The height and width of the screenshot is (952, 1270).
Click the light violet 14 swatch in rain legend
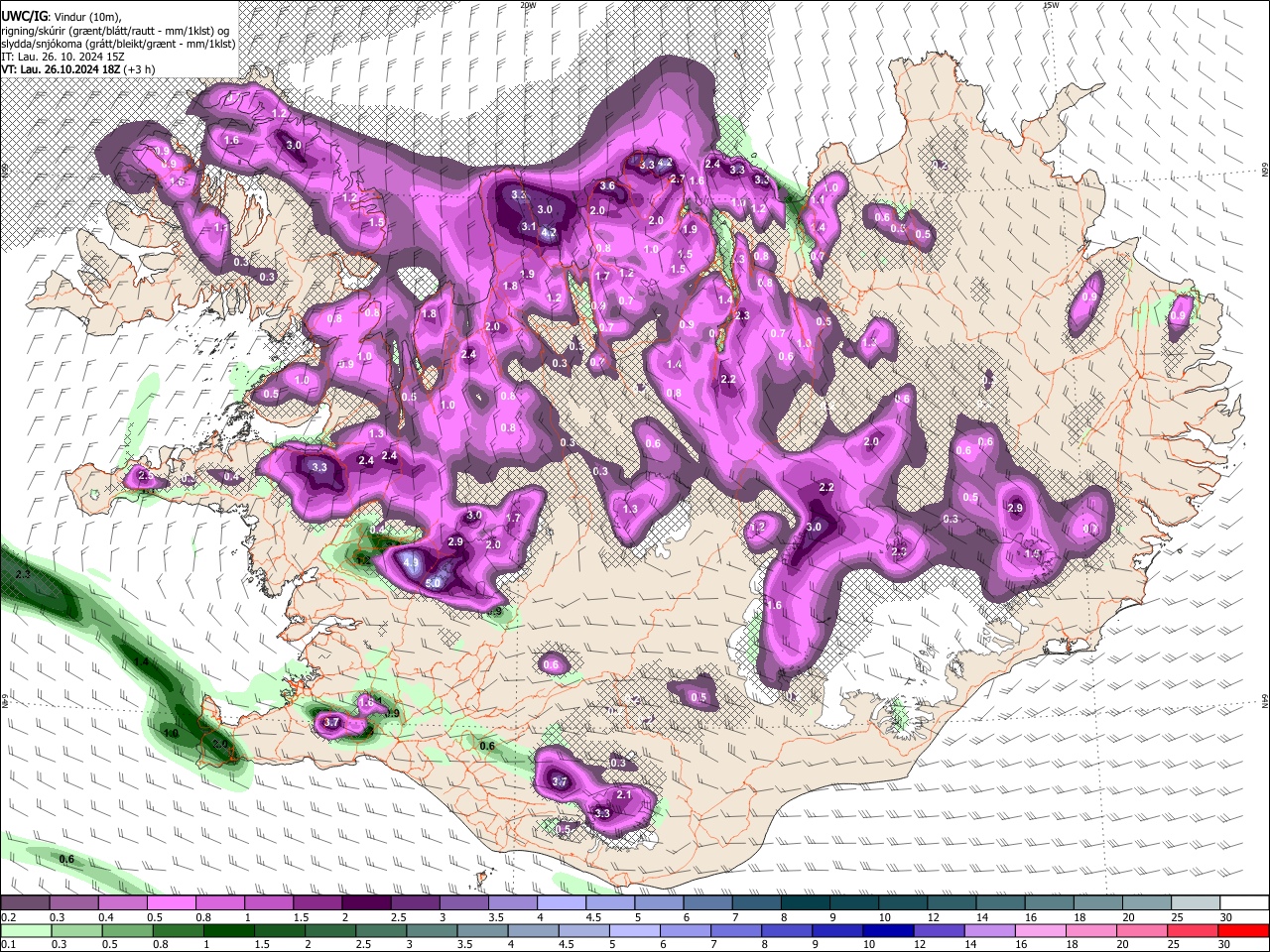(x=990, y=931)
